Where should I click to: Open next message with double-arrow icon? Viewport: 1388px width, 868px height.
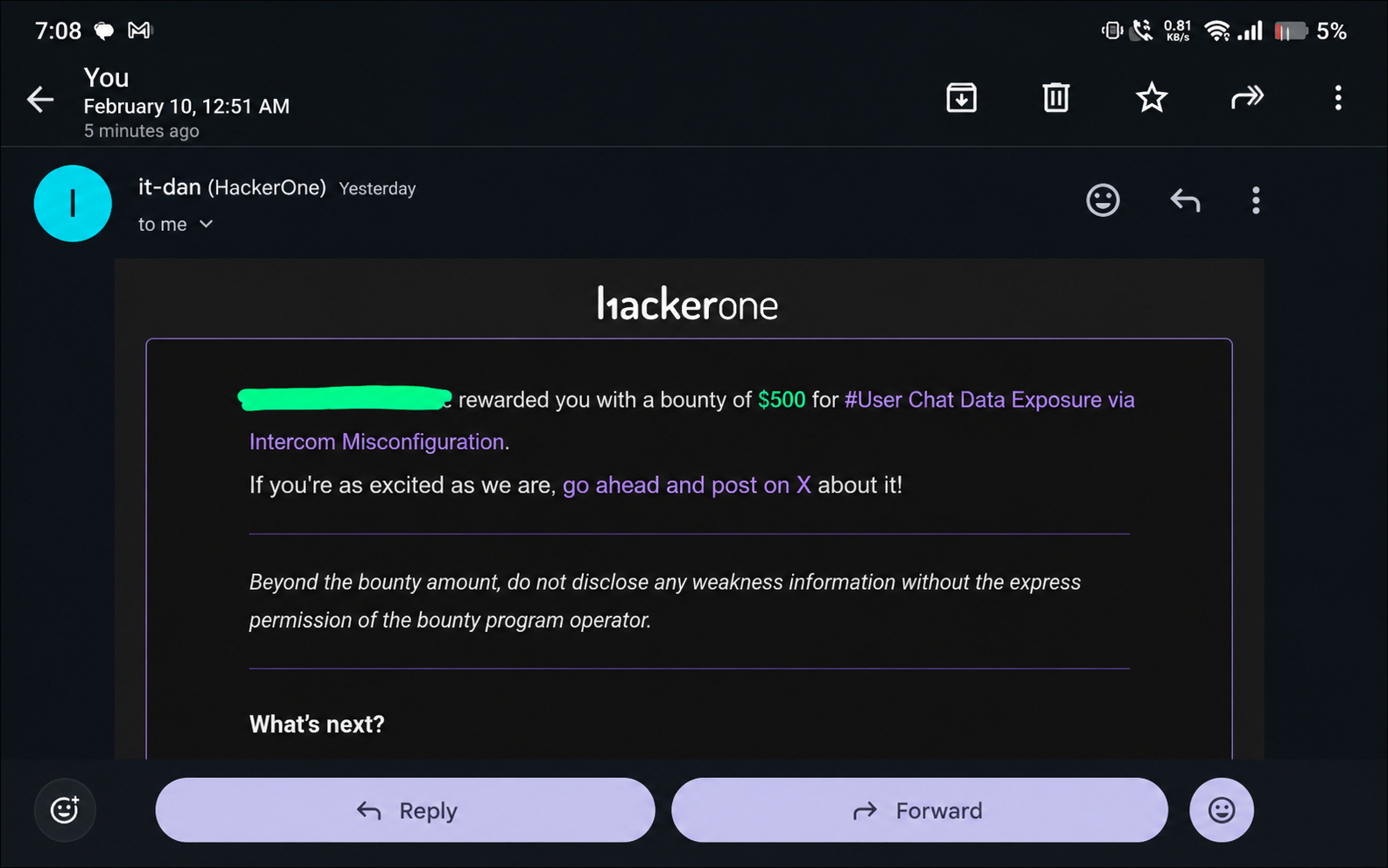[x=1247, y=98]
